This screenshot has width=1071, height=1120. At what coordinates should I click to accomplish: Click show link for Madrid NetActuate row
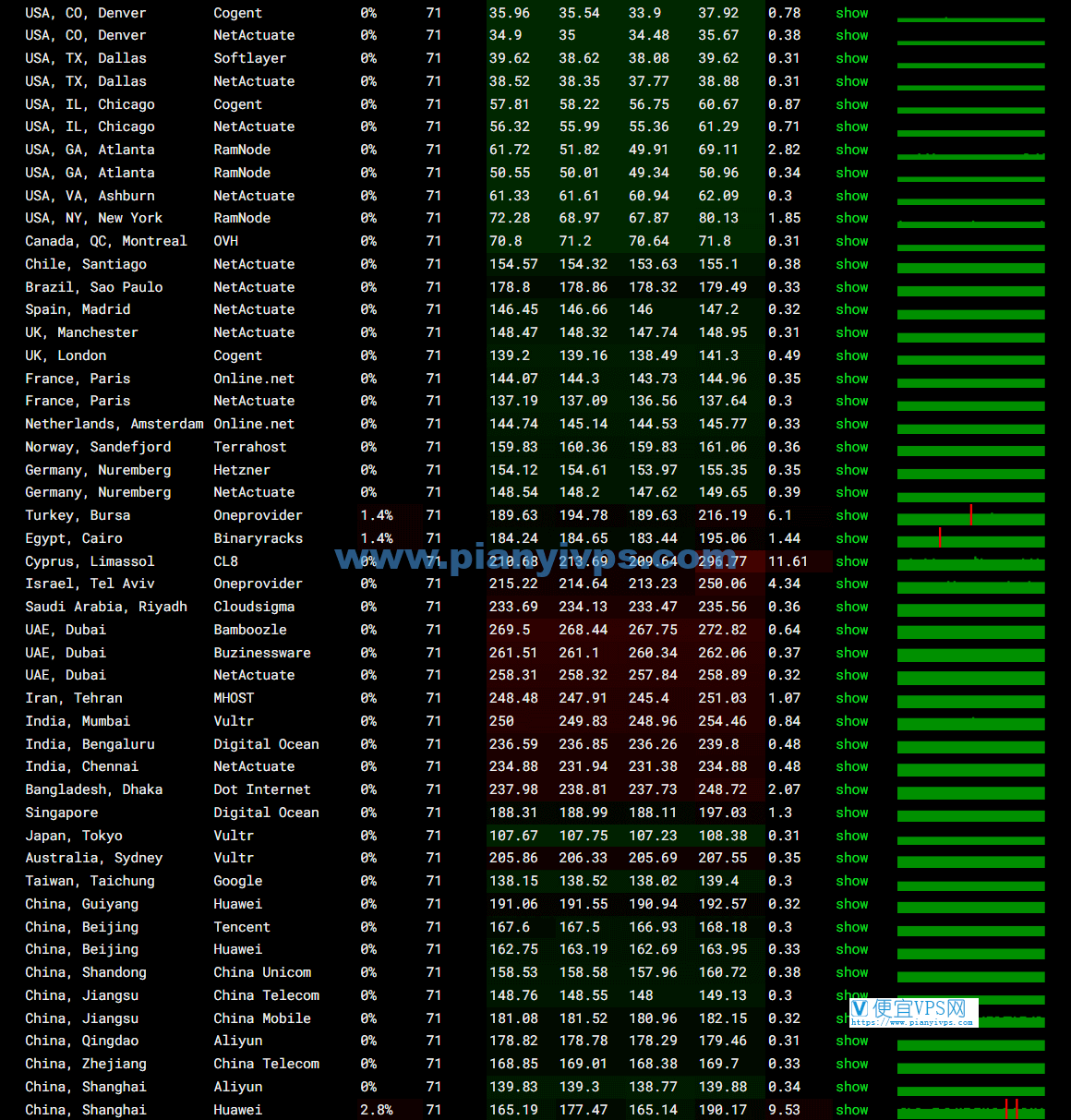tap(851, 309)
